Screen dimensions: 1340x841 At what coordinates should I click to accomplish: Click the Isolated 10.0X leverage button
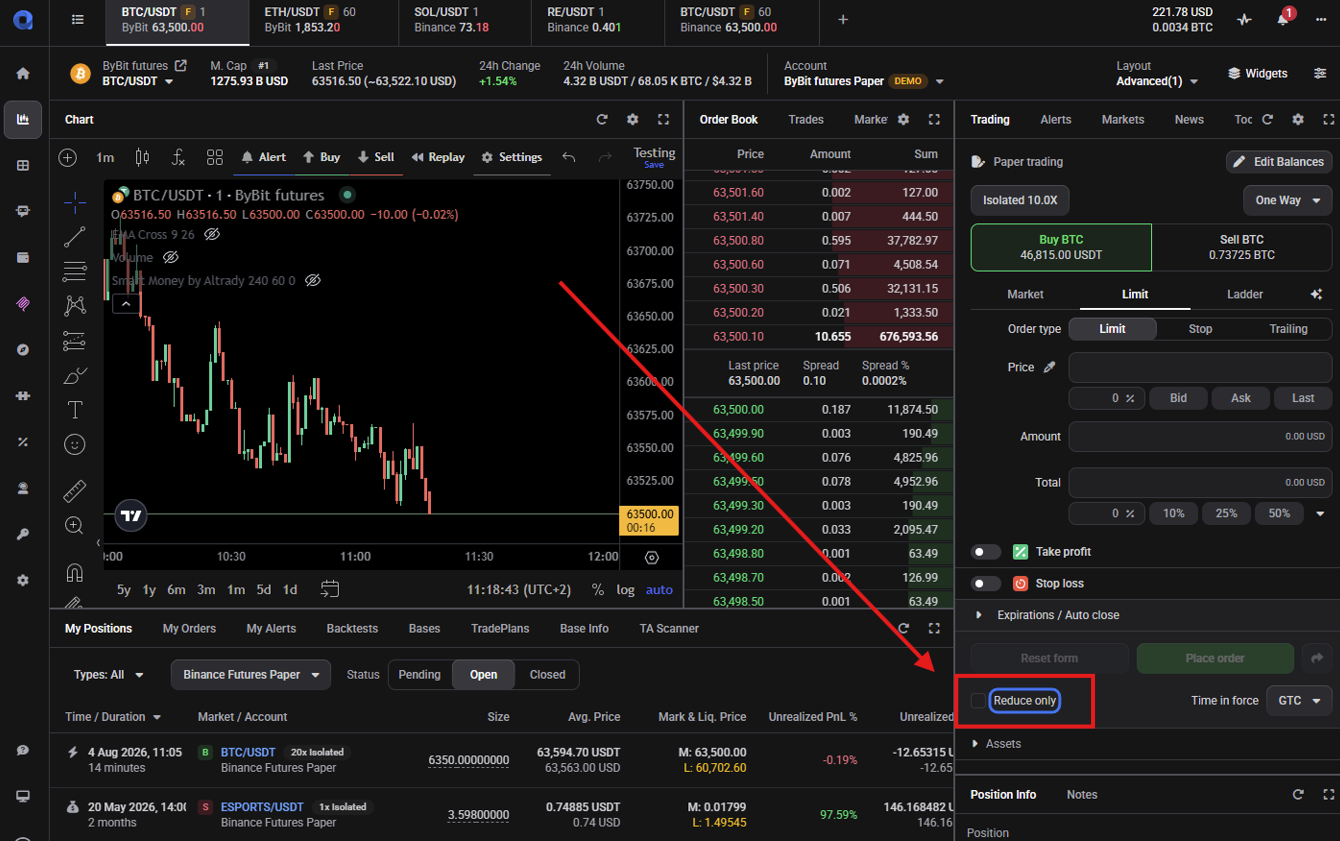tap(1020, 200)
